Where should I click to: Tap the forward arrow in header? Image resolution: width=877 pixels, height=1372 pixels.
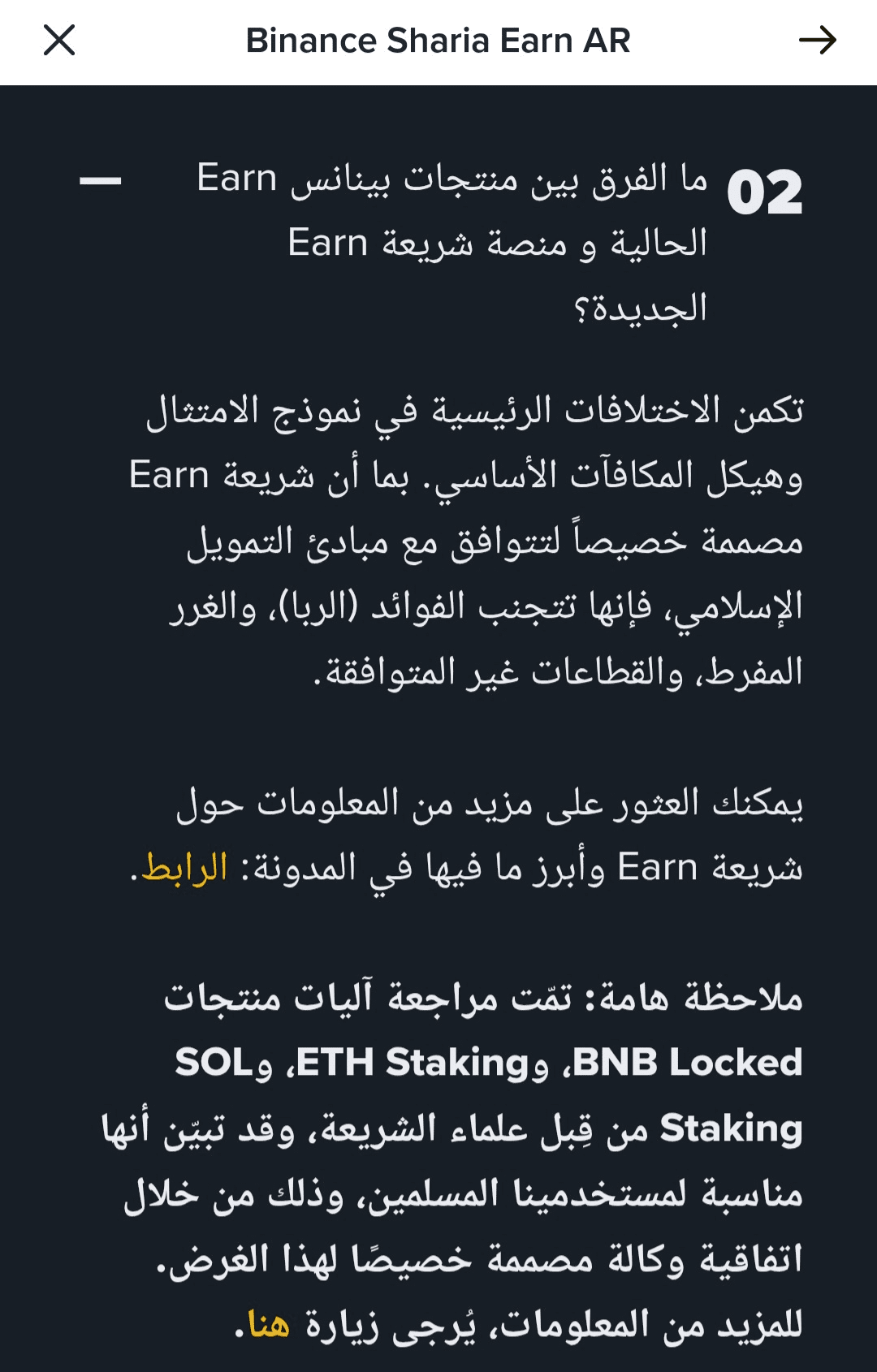817,40
